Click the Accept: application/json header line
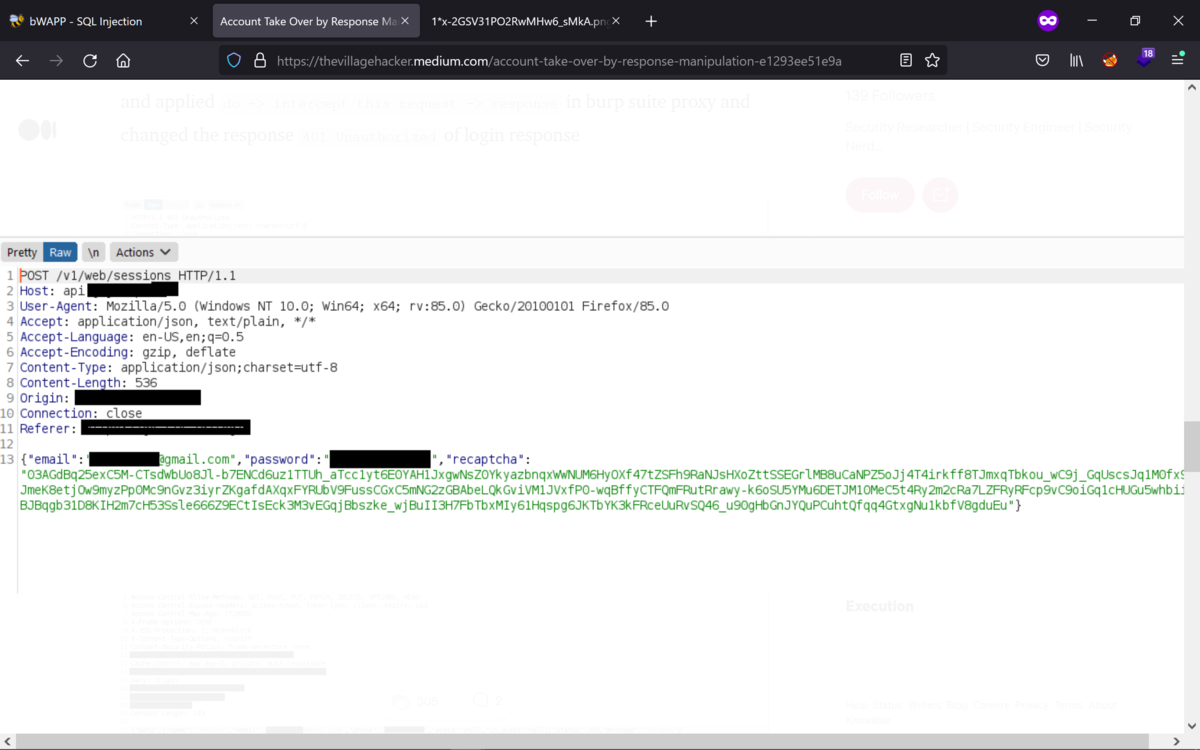 pos(168,321)
